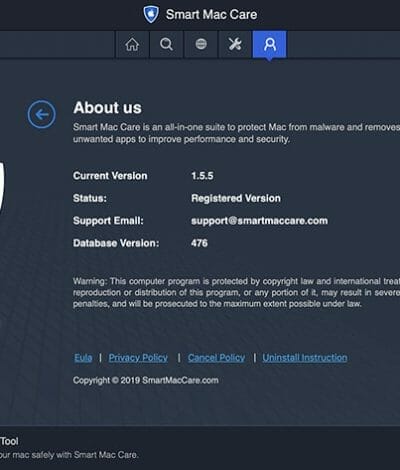Select the user account tab
The width and height of the screenshot is (400, 470).
click(x=269, y=44)
